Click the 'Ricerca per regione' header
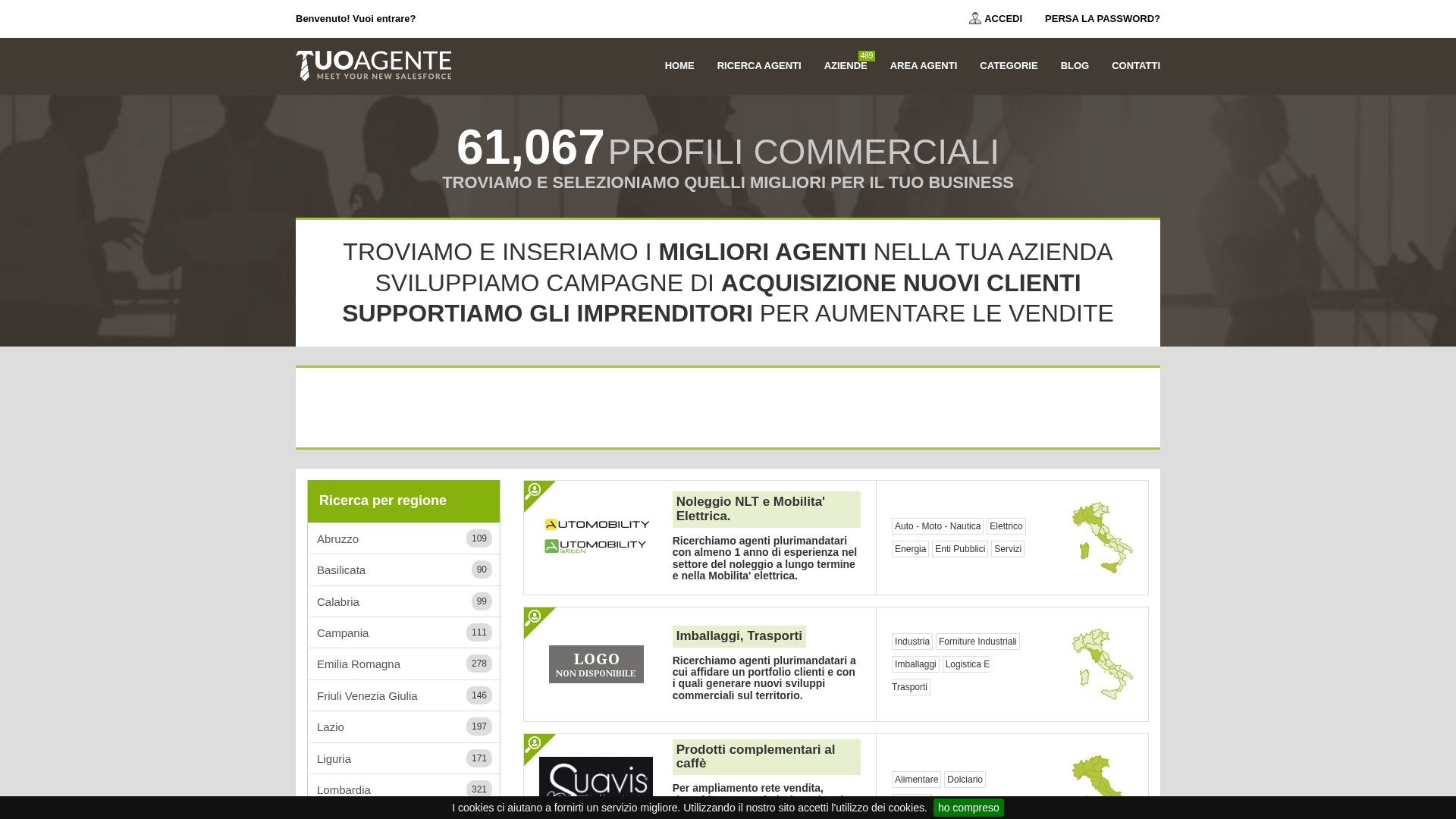Screen dimensions: 1456x819 pos(403,501)
